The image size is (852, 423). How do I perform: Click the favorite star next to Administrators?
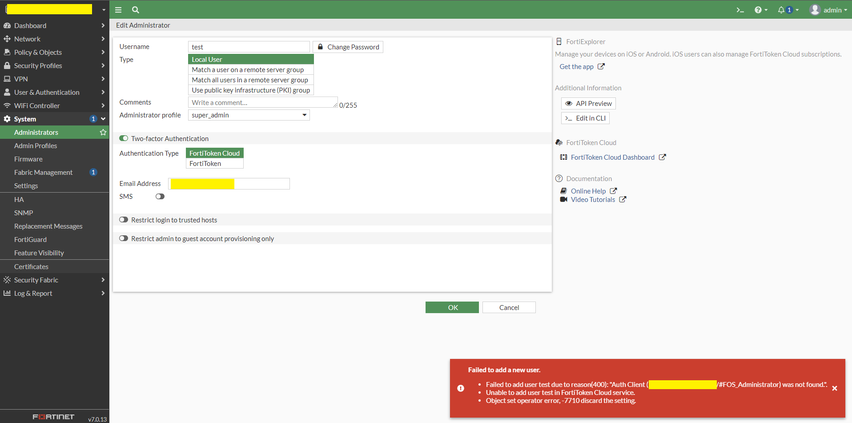click(x=103, y=132)
